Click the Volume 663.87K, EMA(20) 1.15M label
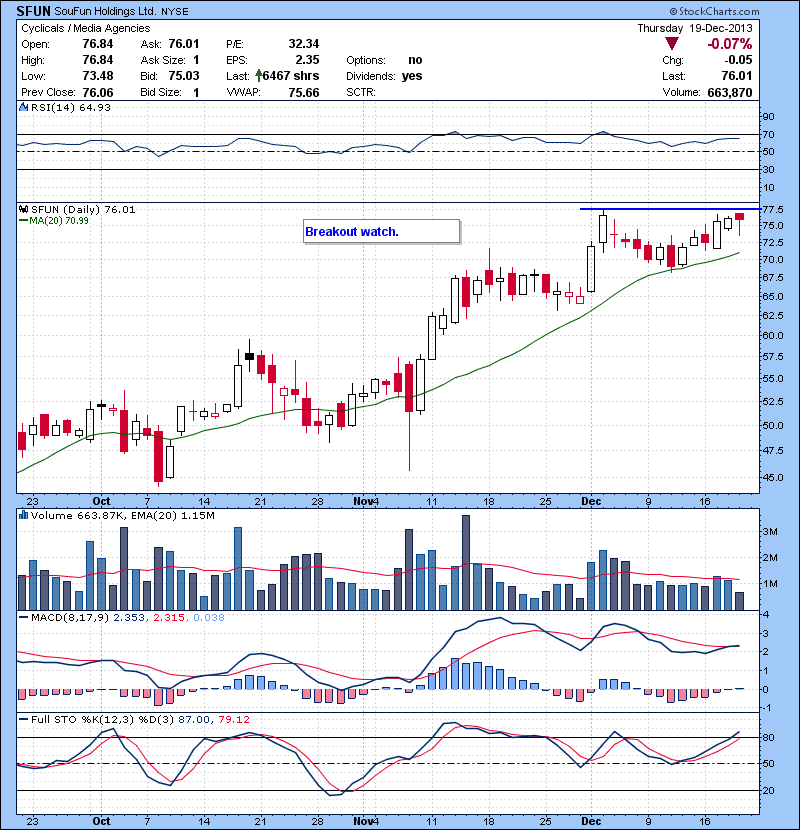The width and height of the screenshot is (800, 830). tap(123, 515)
